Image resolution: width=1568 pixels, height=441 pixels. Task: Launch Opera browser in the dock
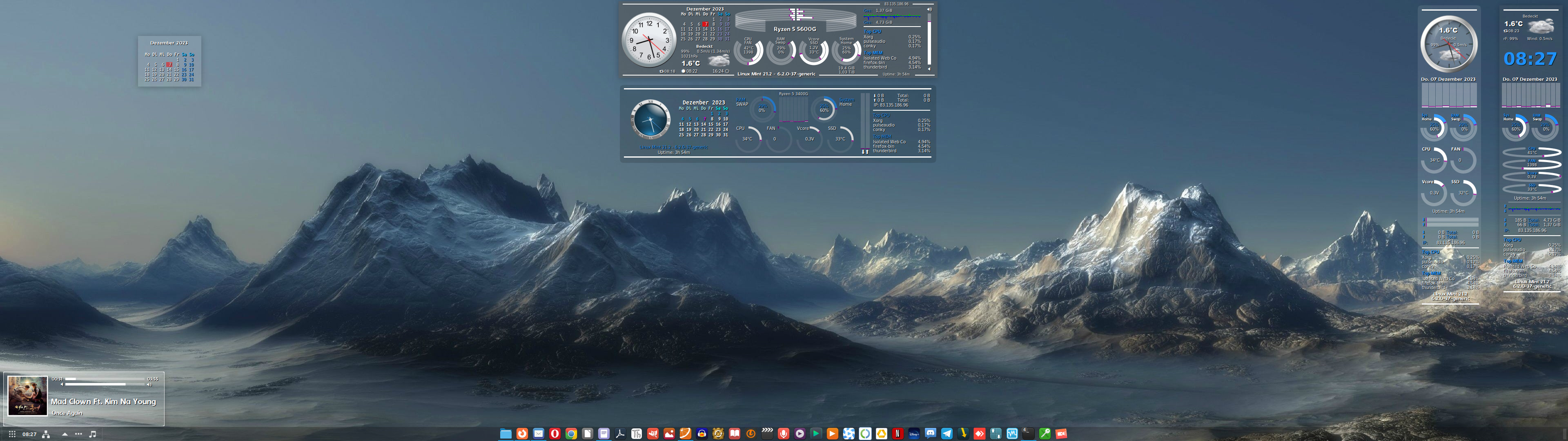[x=555, y=434]
